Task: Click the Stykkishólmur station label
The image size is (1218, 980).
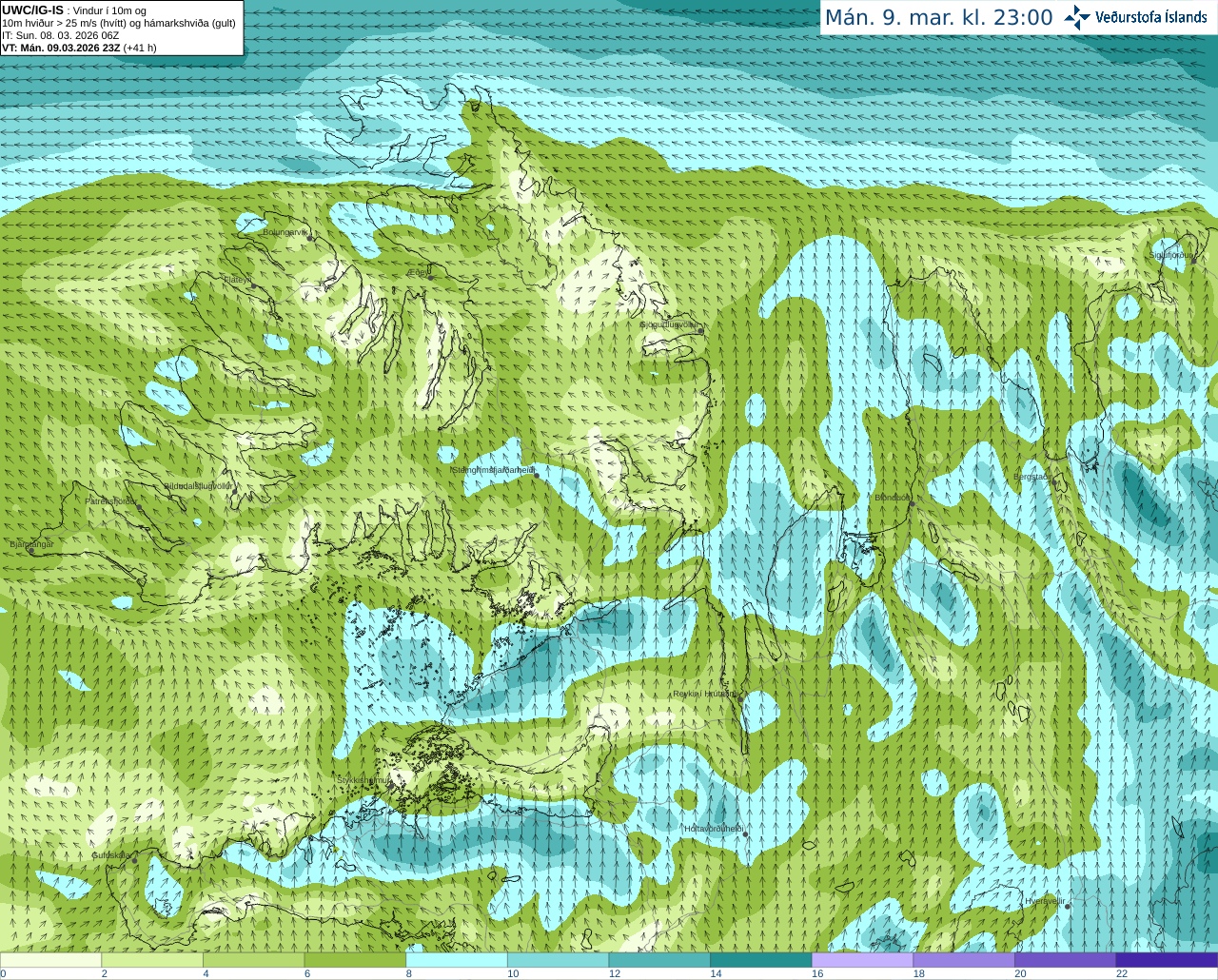Action: 363,780
